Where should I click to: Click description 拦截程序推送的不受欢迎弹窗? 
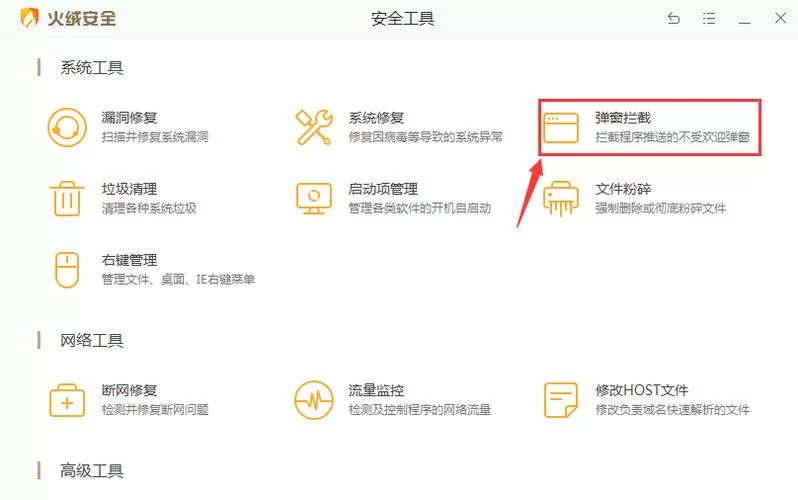(x=672, y=137)
